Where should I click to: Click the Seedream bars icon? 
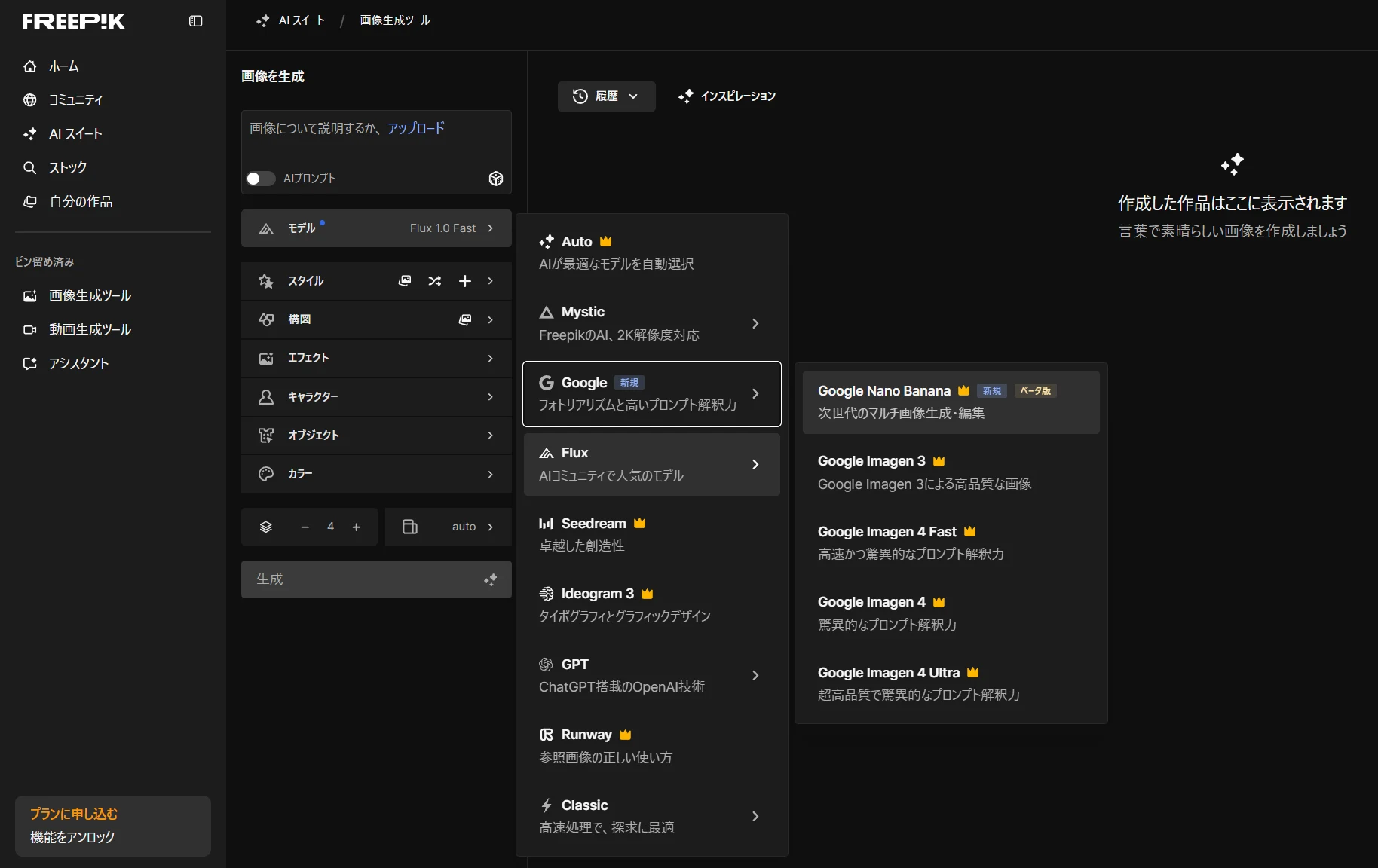point(547,524)
